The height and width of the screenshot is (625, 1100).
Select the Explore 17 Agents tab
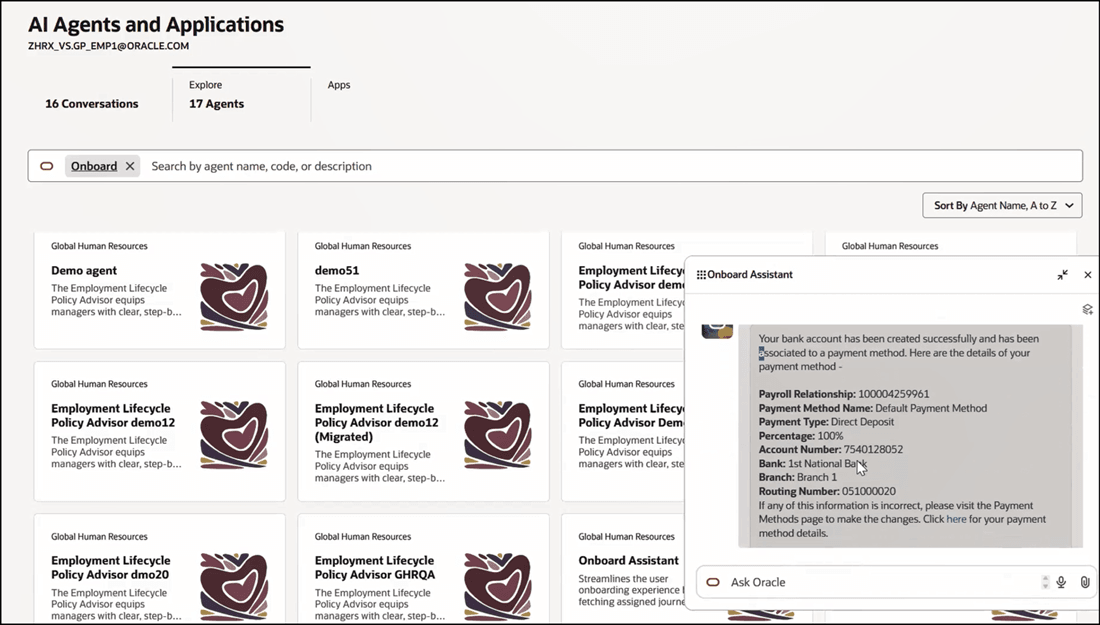click(x=241, y=95)
